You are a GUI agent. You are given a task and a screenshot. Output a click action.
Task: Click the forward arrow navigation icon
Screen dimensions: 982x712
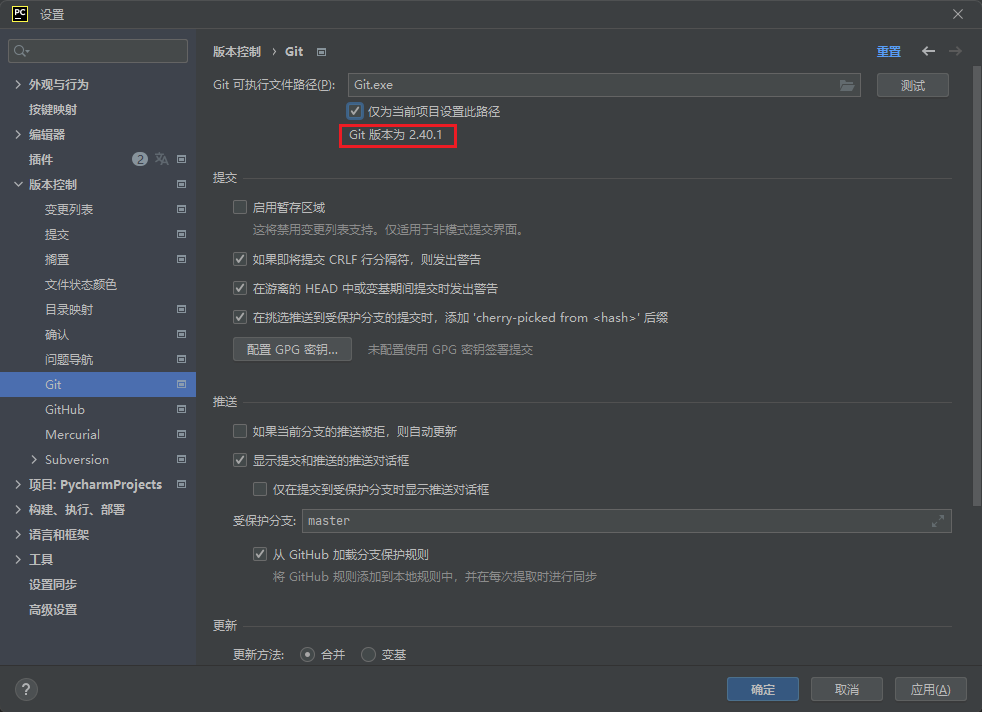(x=955, y=51)
